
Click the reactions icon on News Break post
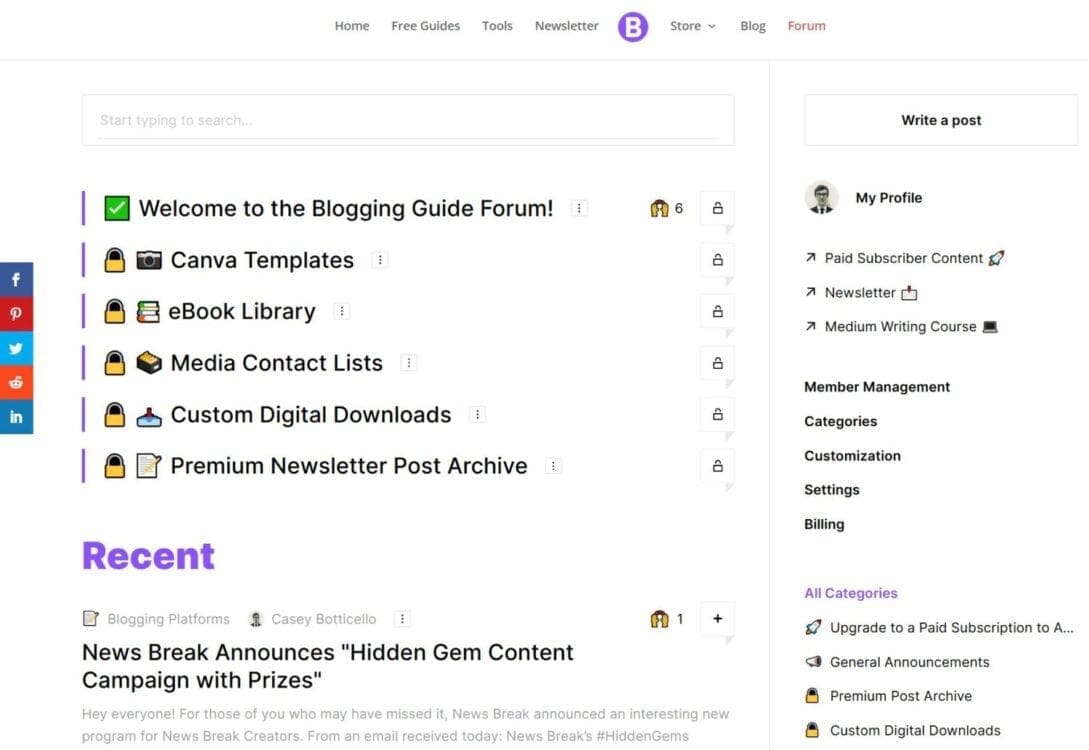click(659, 619)
